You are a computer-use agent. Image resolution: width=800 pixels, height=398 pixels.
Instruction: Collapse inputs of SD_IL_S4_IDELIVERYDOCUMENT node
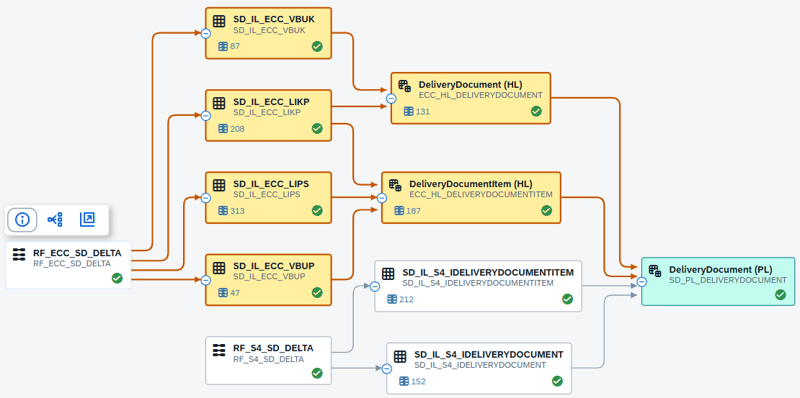coord(387,368)
